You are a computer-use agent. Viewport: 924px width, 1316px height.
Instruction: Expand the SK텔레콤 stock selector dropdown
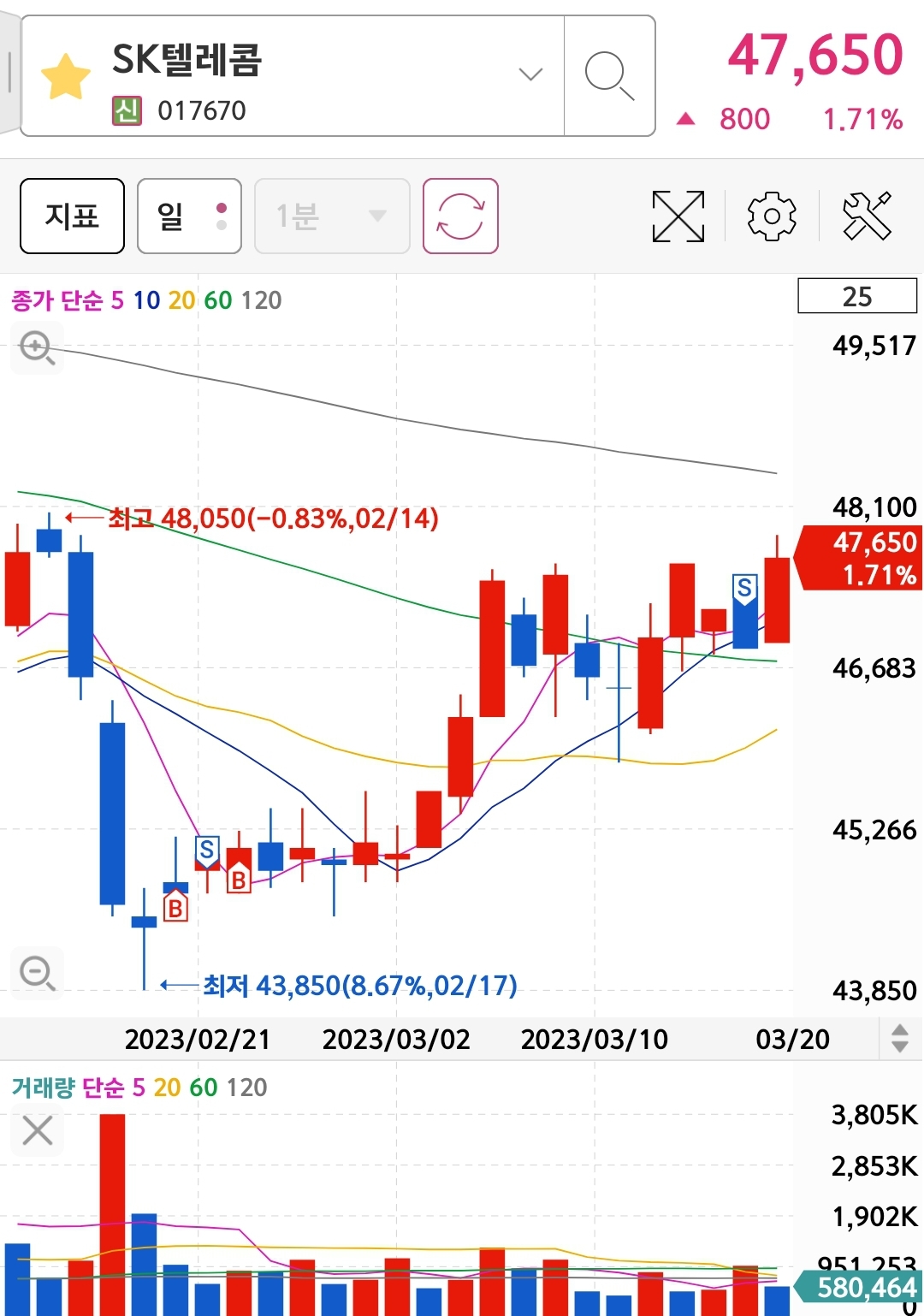pyautogui.click(x=530, y=74)
